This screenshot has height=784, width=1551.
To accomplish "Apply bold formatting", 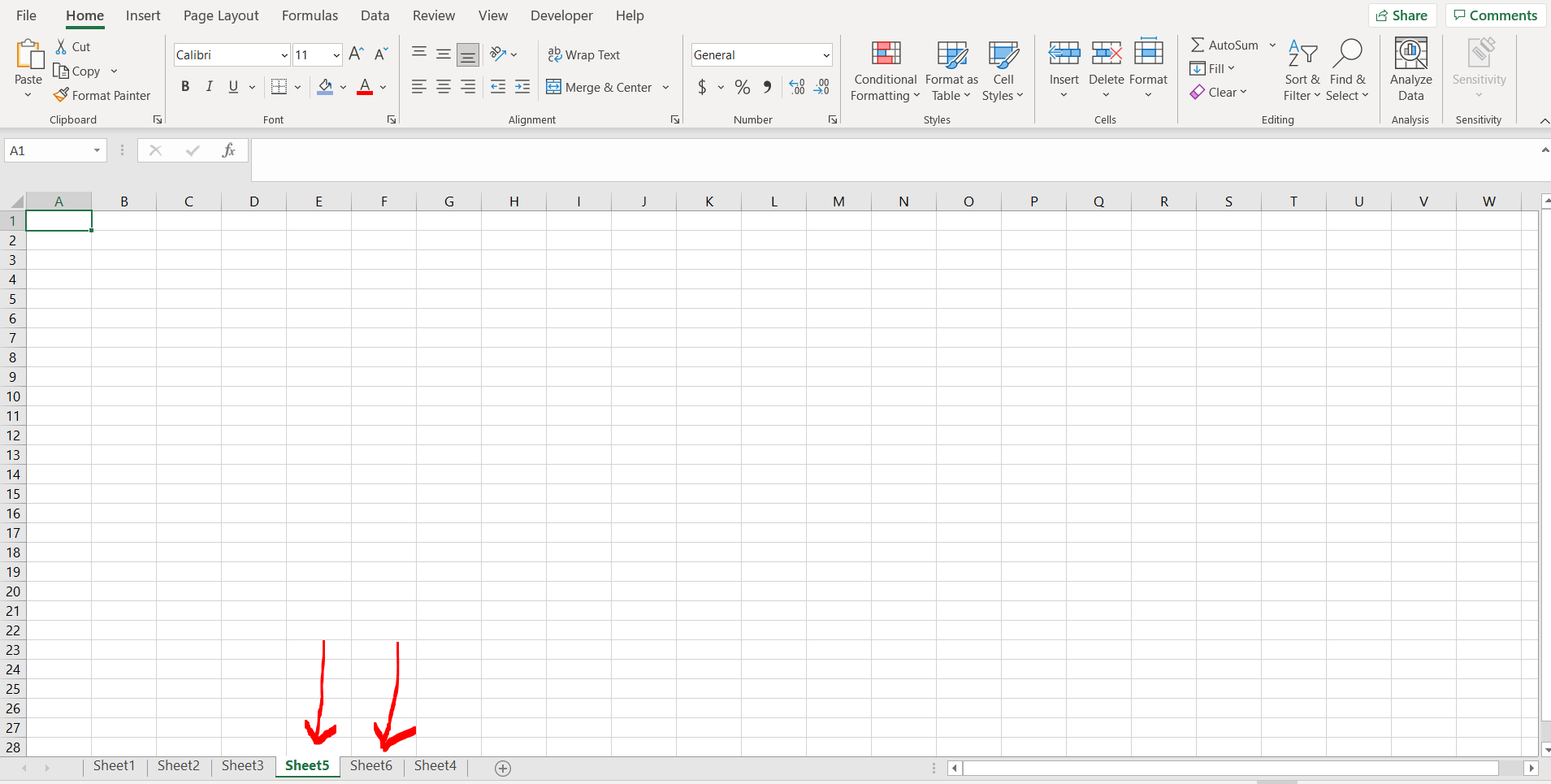I will [184, 86].
